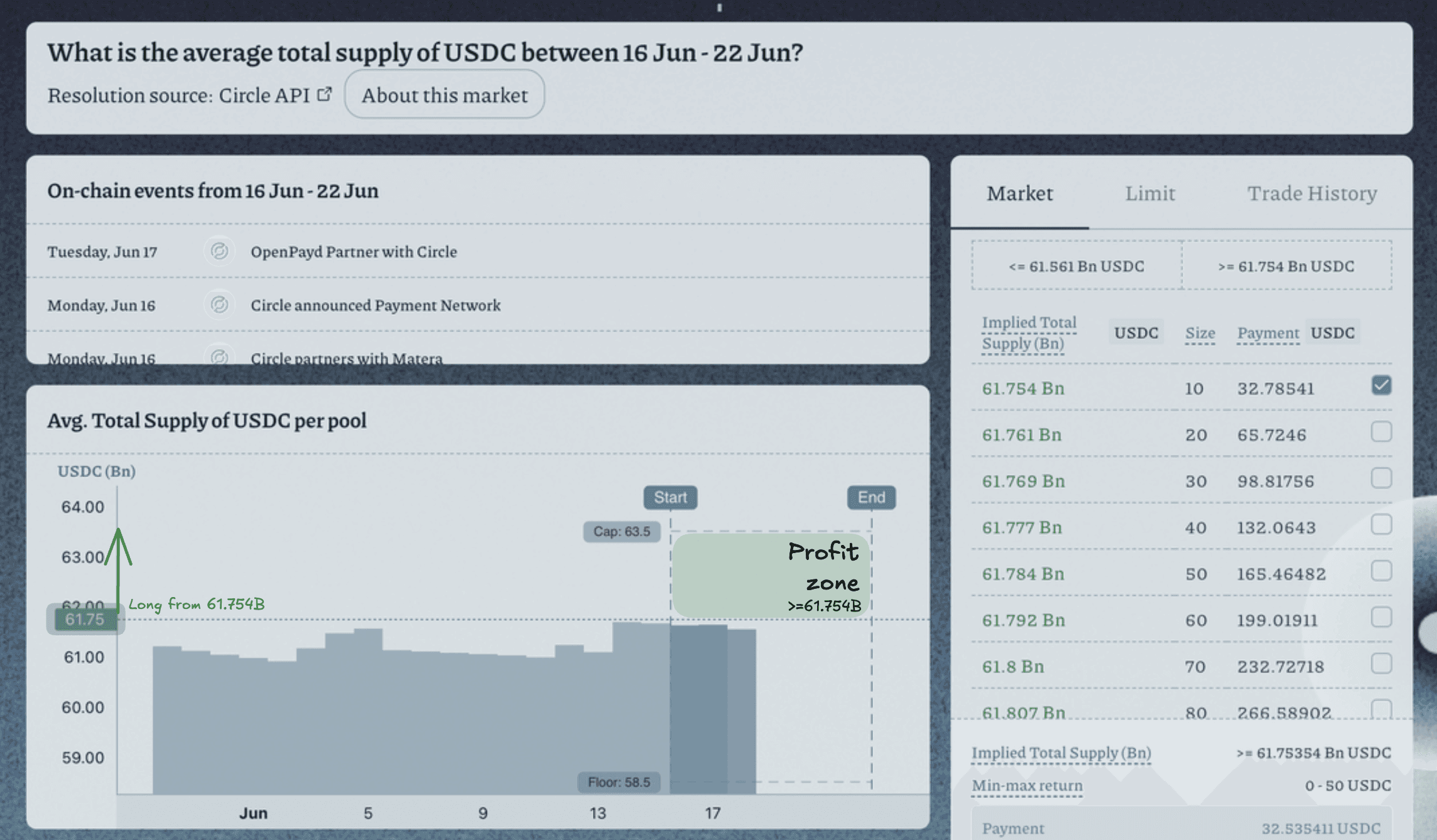Click the About this market button

coord(444,94)
